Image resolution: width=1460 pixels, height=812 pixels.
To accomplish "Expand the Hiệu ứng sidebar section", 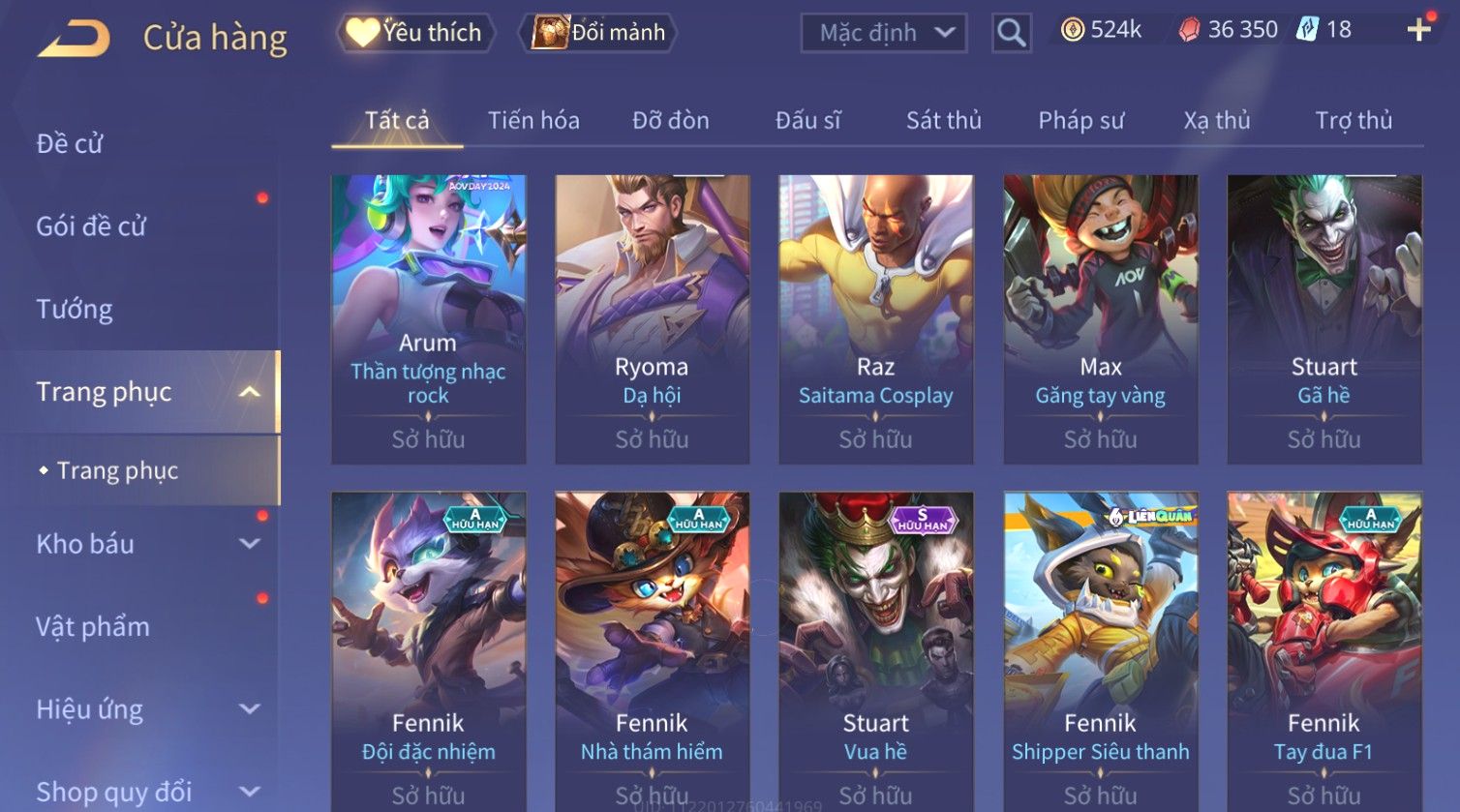I will click(x=249, y=709).
